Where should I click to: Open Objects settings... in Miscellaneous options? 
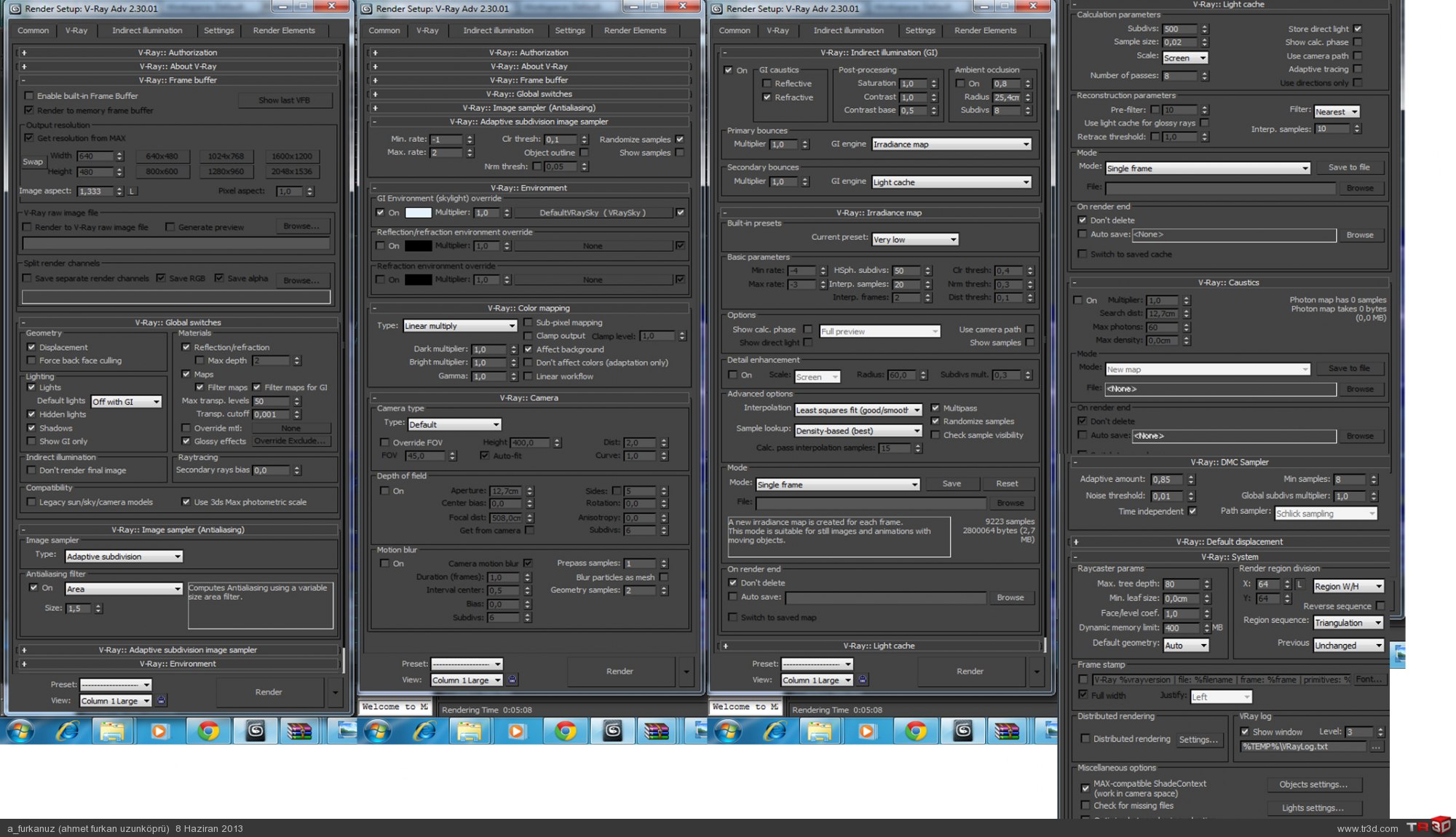(1313, 785)
